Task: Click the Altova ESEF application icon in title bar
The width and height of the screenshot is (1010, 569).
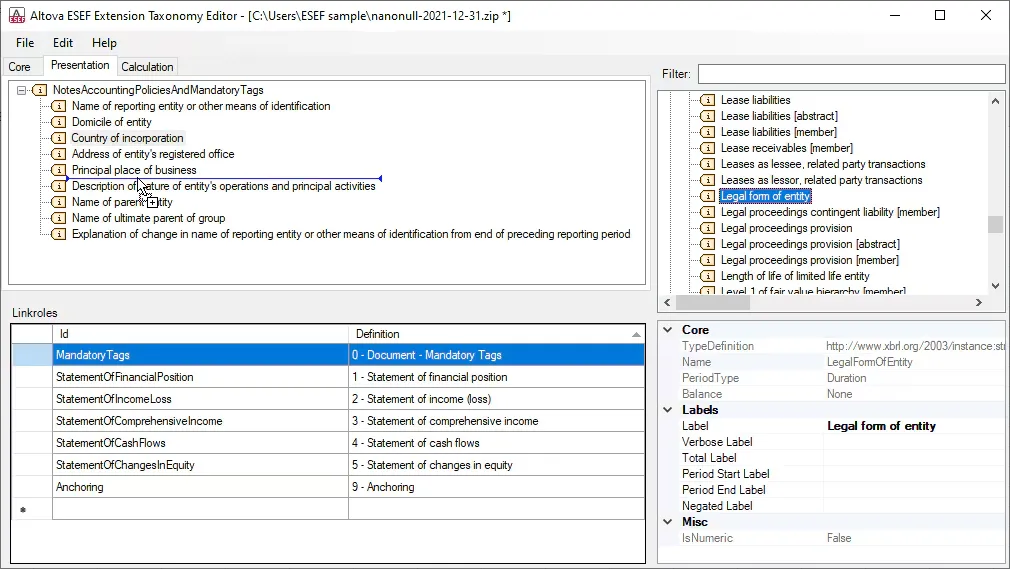Action: tap(17, 15)
